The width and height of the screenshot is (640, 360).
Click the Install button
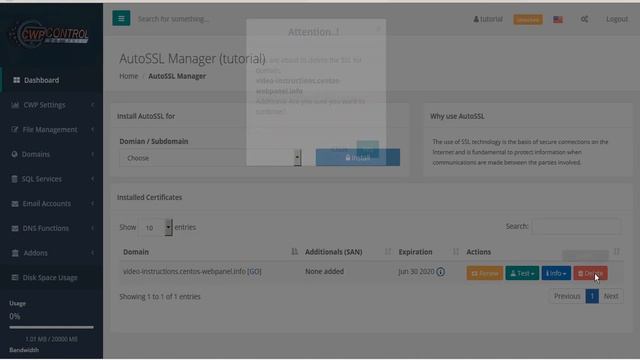[358, 158]
